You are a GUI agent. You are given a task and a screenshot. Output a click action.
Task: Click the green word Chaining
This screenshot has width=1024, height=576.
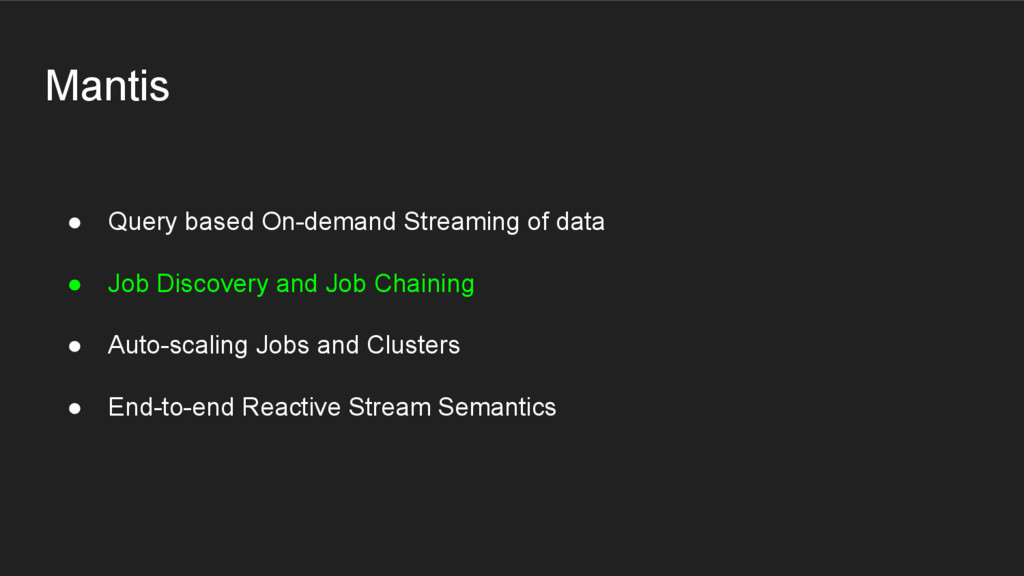(424, 284)
